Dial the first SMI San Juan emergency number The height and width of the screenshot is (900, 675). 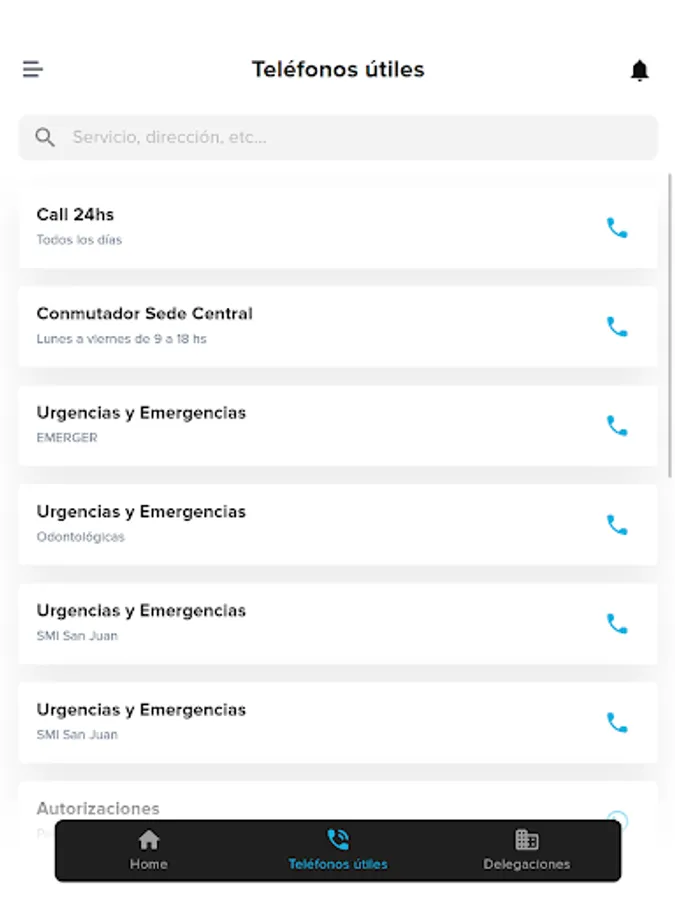(x=618, y=624)
